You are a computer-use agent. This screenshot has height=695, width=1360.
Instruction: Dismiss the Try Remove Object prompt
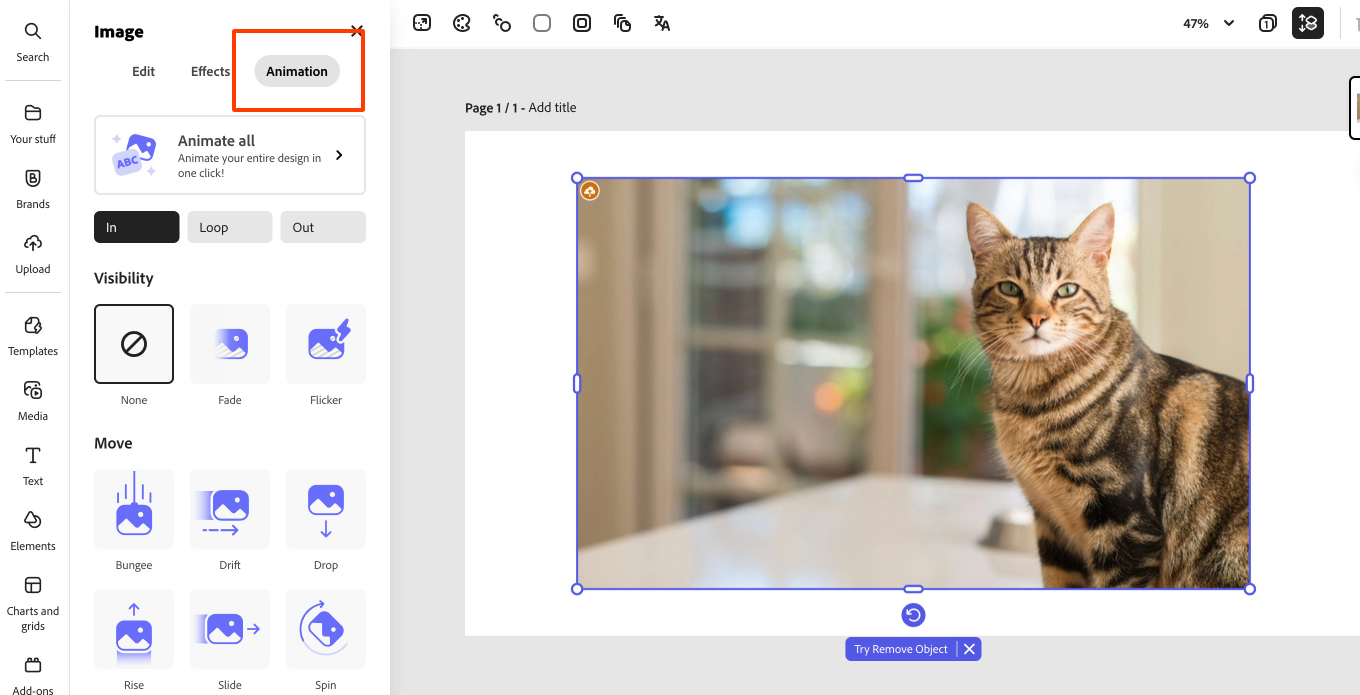pos(969,649)
